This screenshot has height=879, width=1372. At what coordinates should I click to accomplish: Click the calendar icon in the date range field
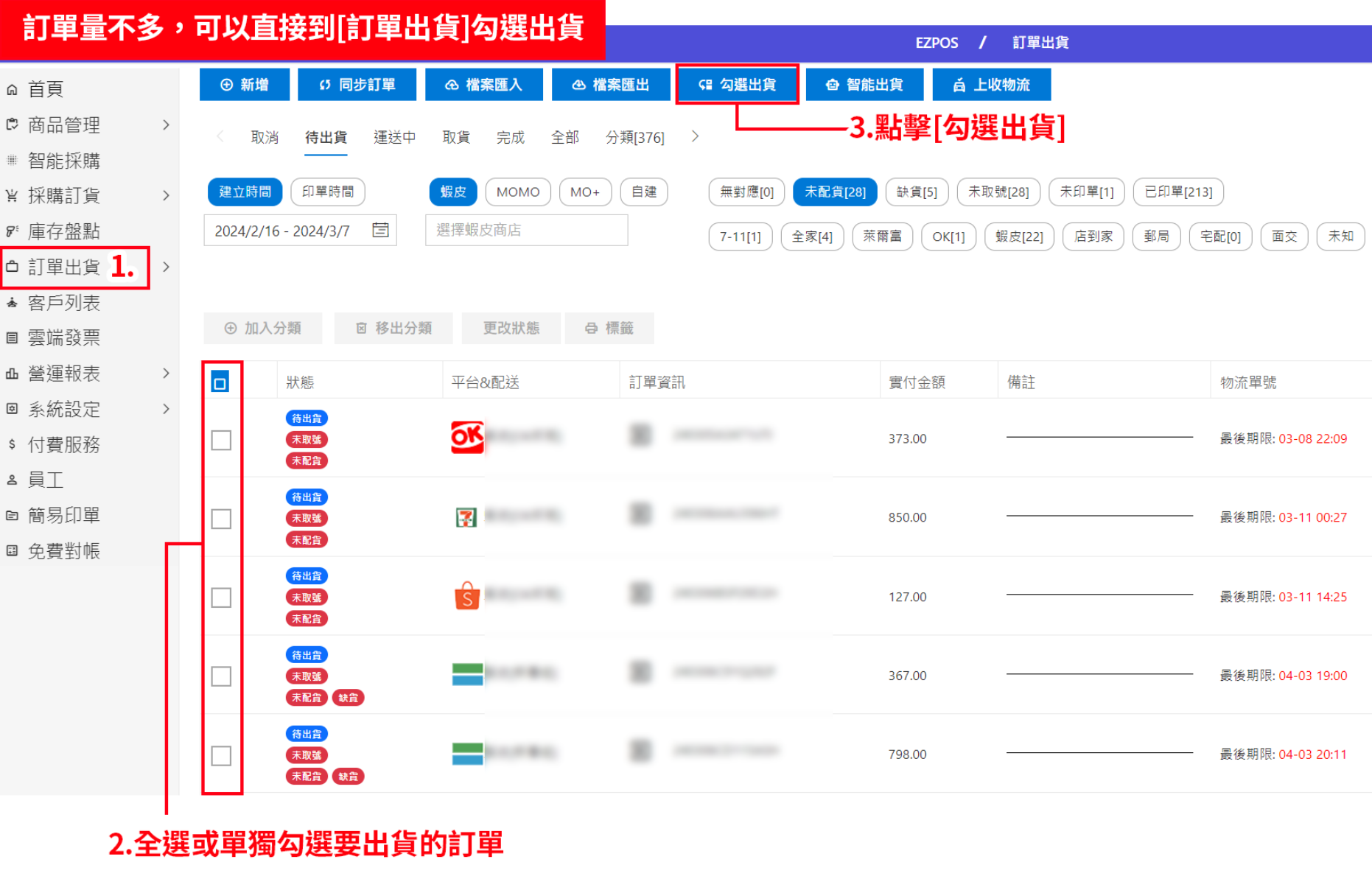pyautogui.click(x=380, y=230)
